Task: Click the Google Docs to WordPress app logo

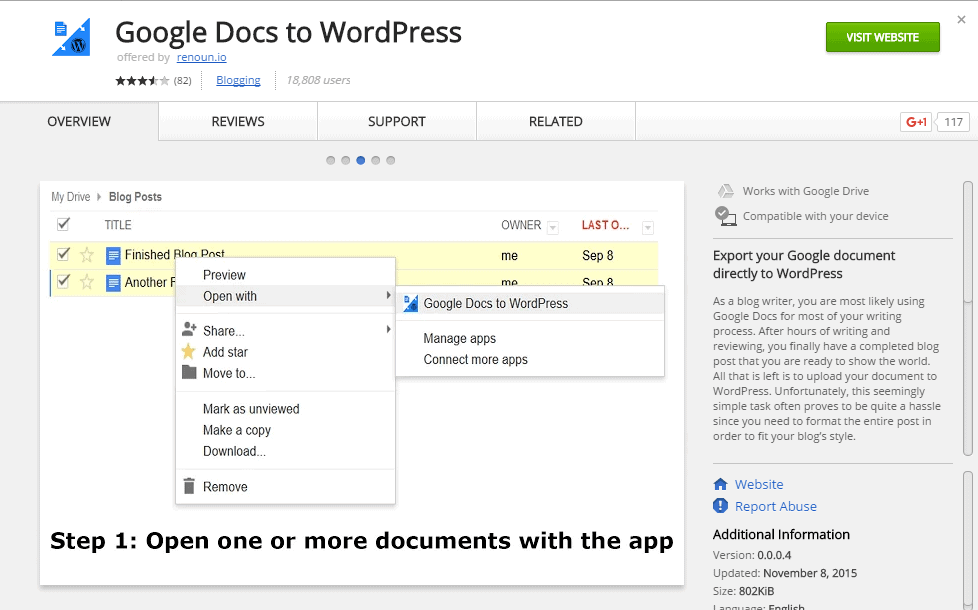Action: pos(71,37)
